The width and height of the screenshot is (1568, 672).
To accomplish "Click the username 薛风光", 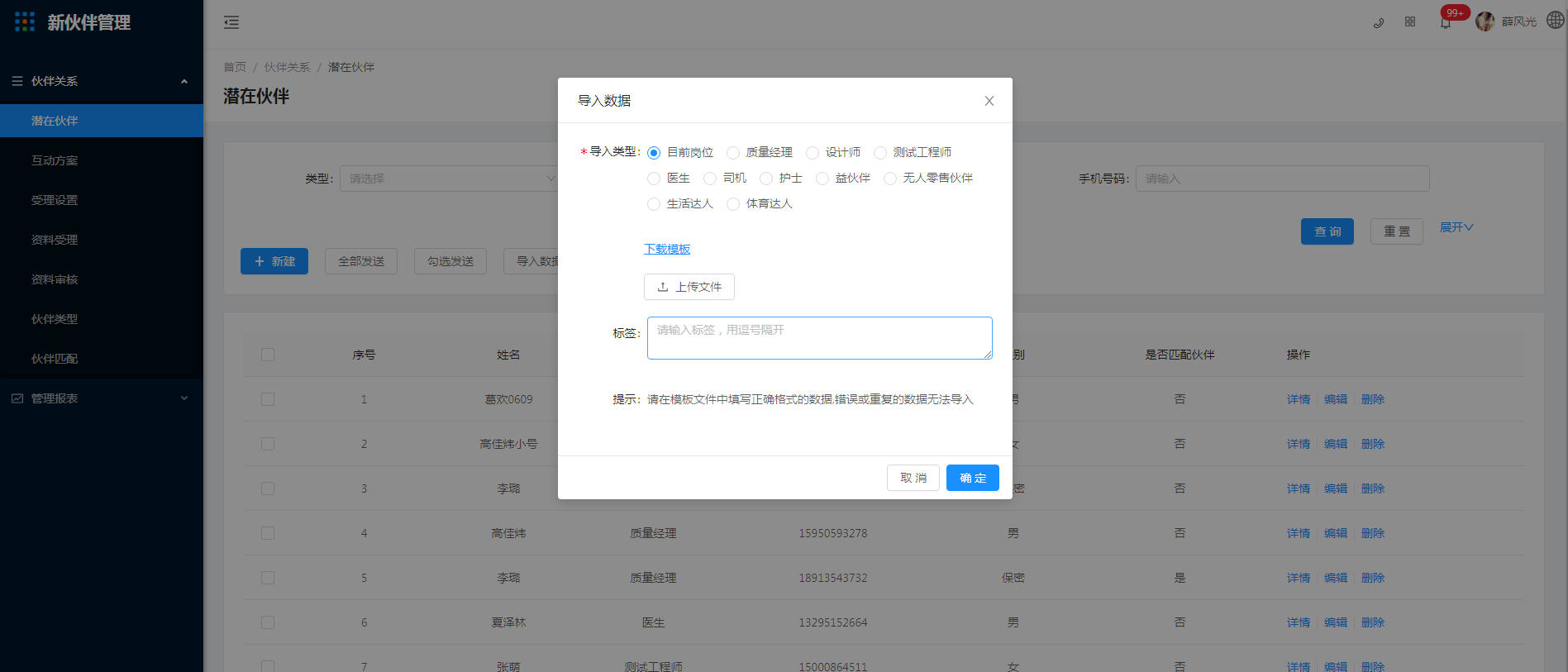I will tap(1519, 21).
